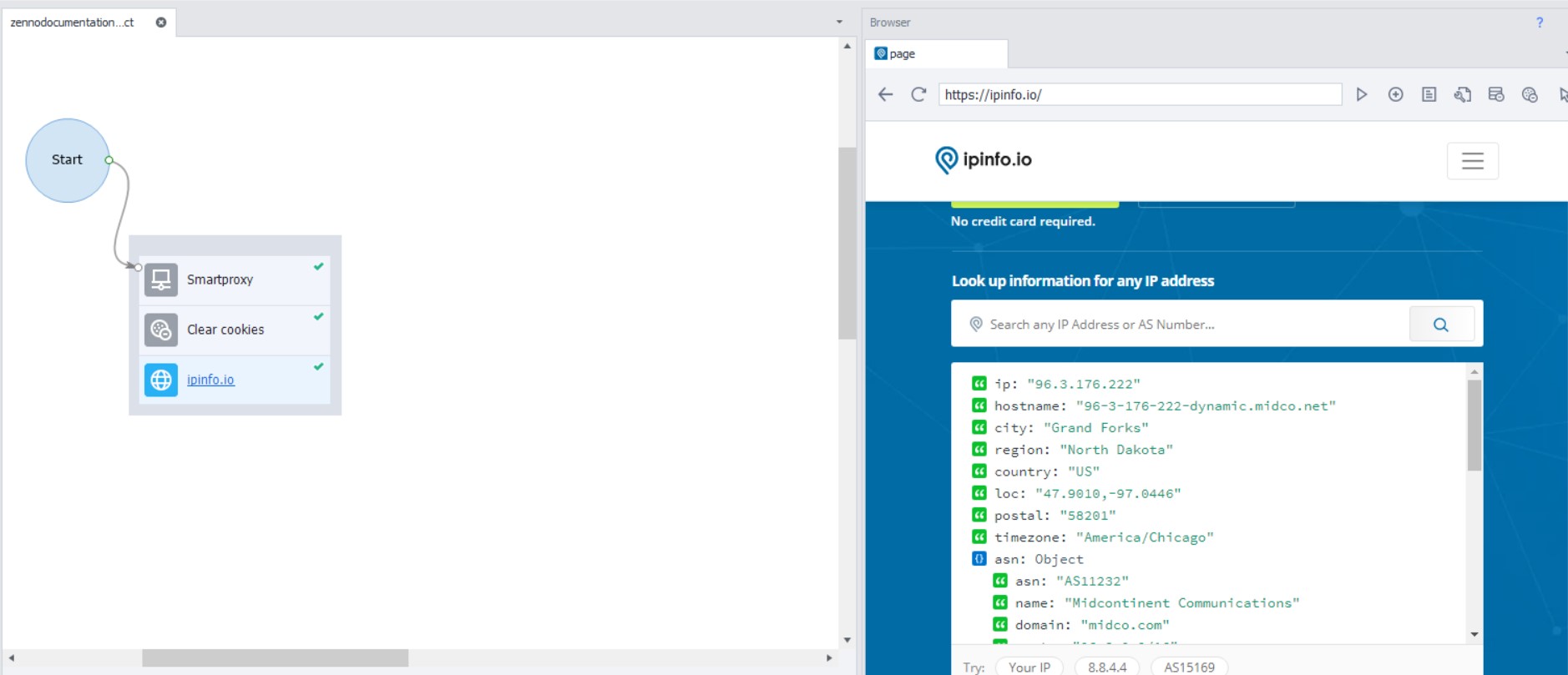This screenshot has height=675, width=1568.
Task: Click the cursor pointer icon in browser toolbar
Action: [1563, 94]
